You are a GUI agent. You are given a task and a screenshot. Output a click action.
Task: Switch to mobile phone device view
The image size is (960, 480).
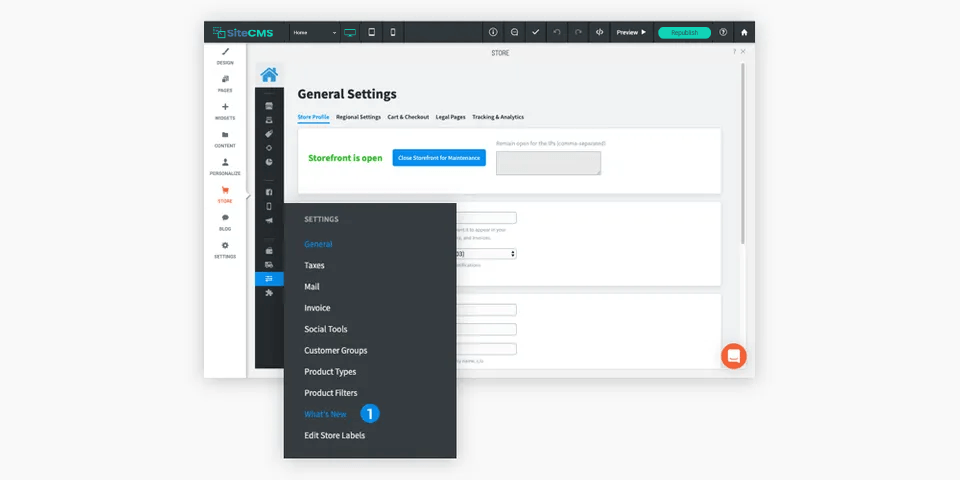click(393, 32)
